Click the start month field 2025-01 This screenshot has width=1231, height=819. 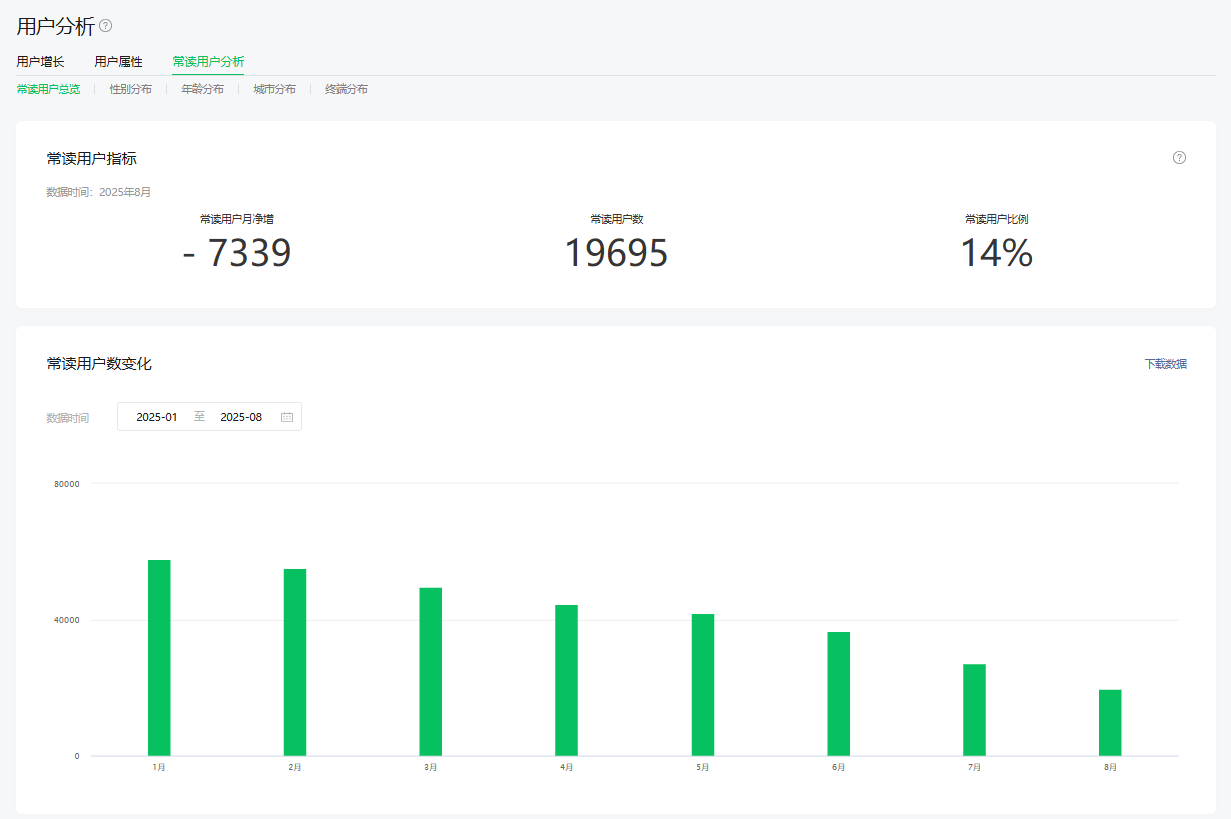157,417
